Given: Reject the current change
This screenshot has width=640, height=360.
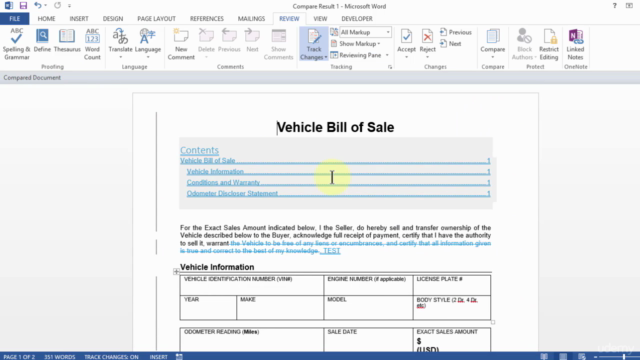Looking at the screenshot, I should 427,40.
